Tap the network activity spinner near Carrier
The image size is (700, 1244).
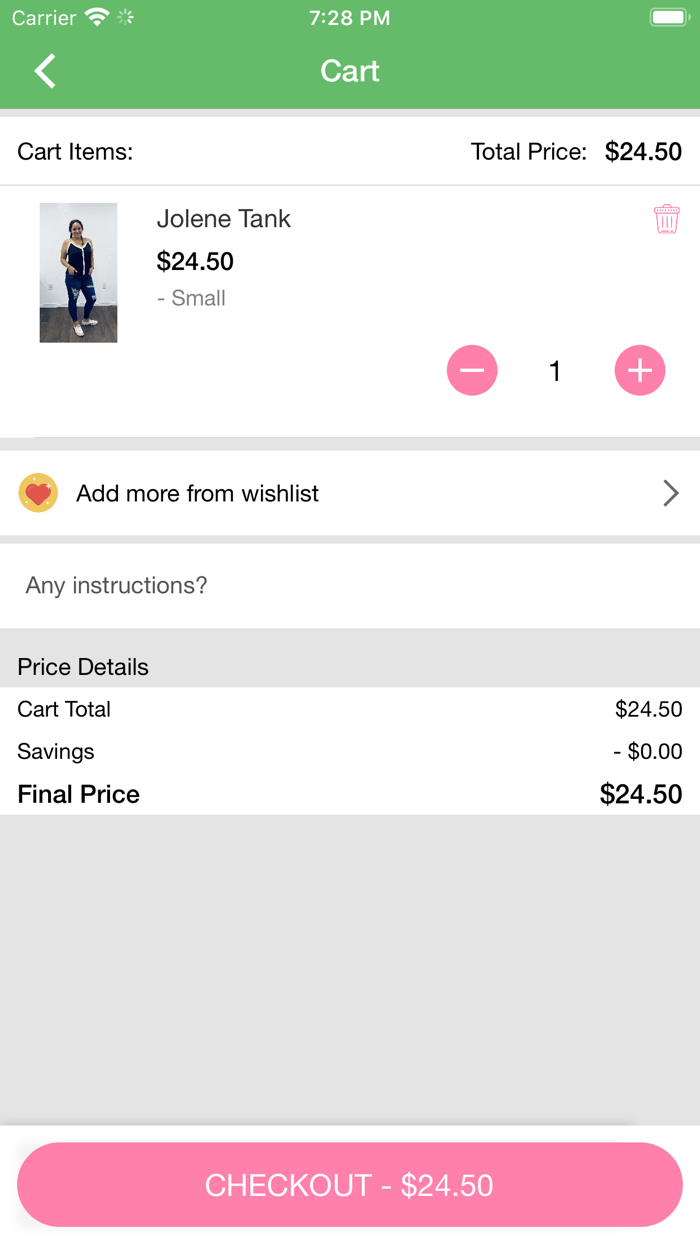(x=122, y=17)
